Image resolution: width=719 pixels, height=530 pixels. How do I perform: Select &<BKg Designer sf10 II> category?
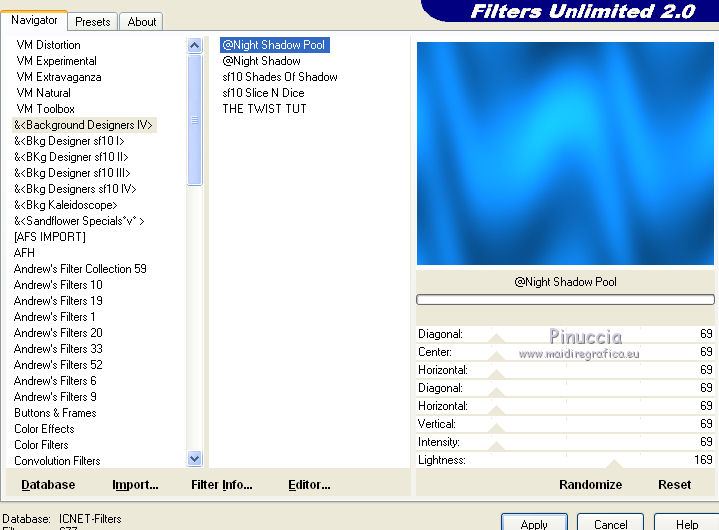[71, 157]
